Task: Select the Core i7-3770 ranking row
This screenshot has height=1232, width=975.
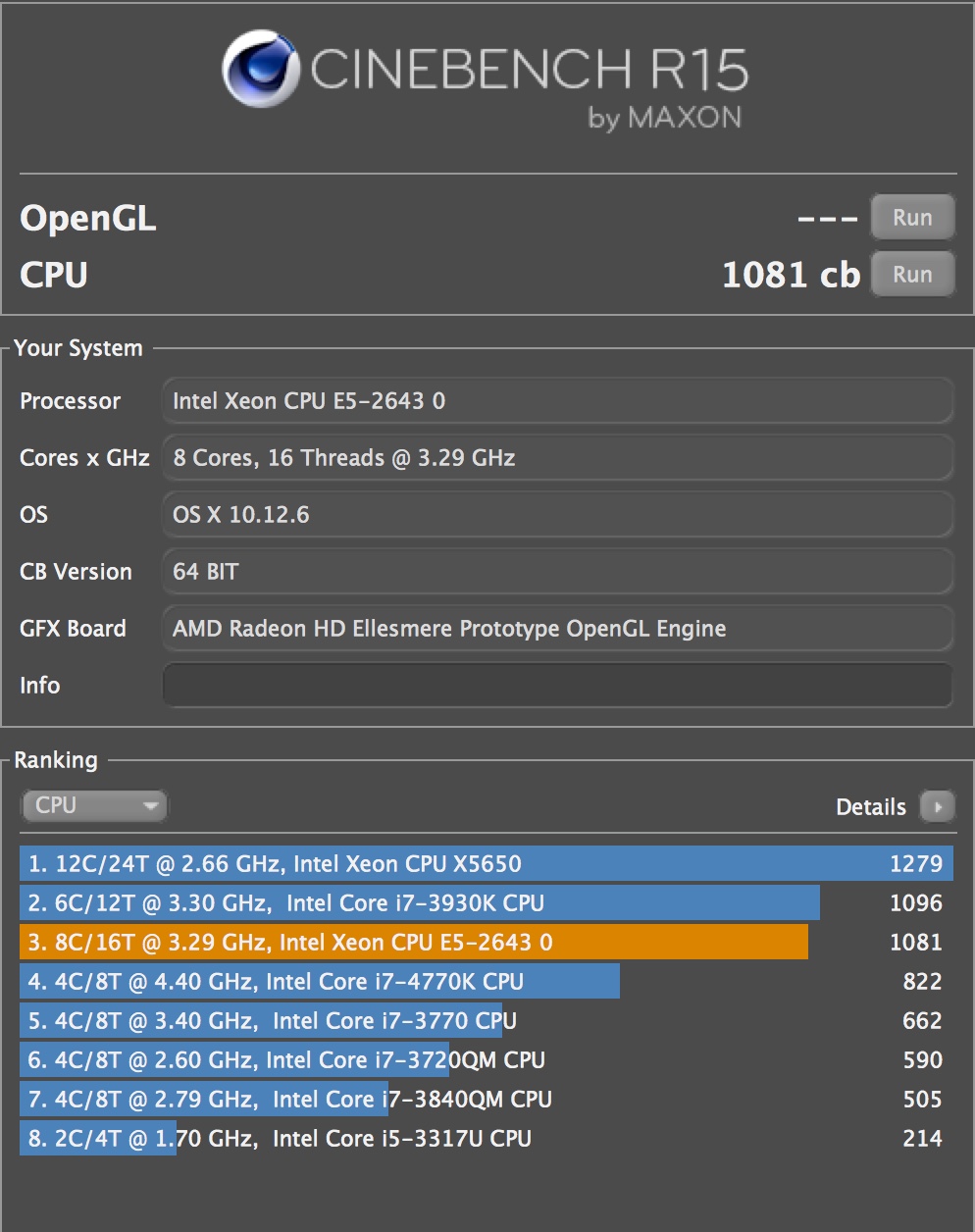Action: [486, 1021]
